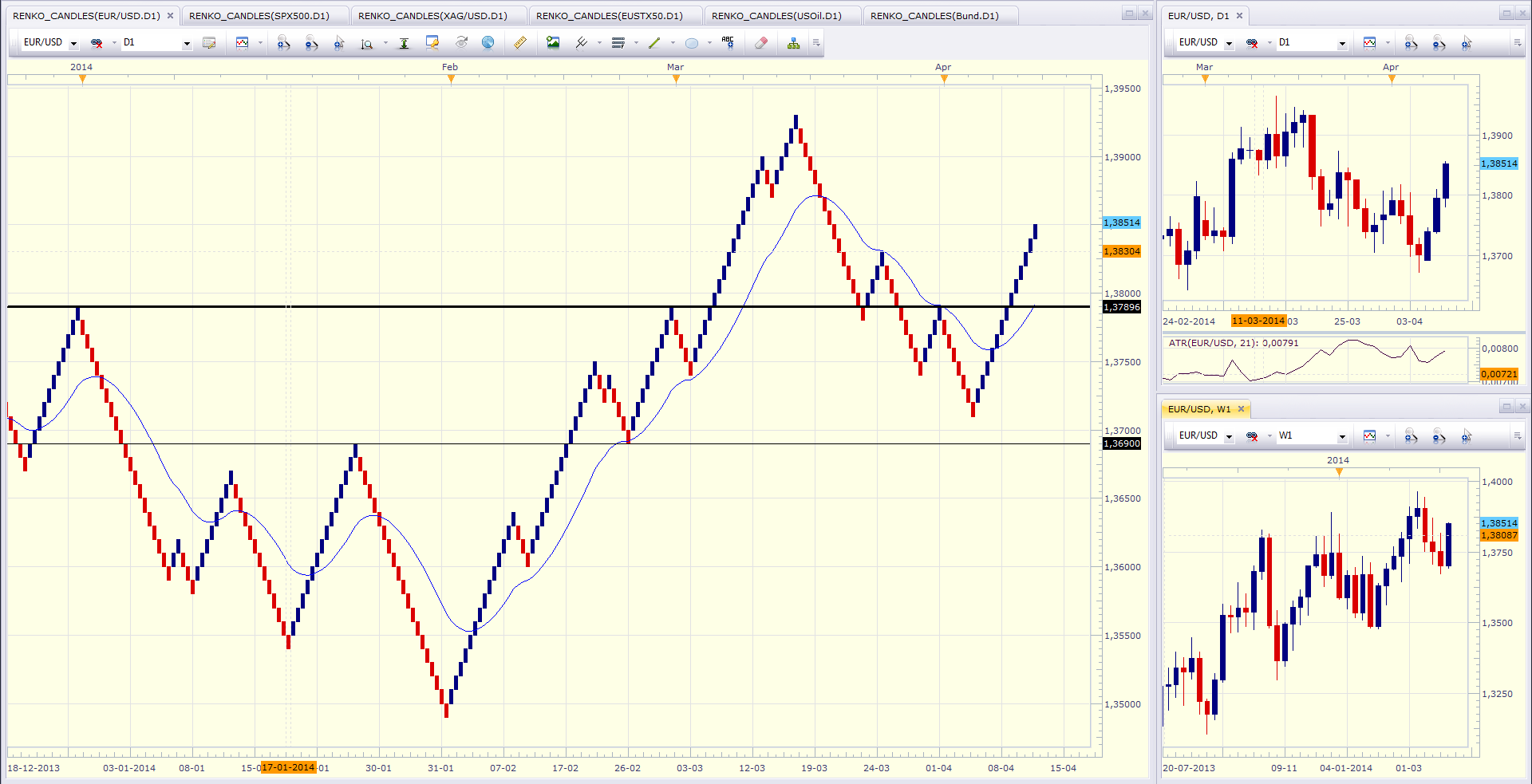Viewport: 1532px width, 784px height.
Task: Open the D1 timeframe dropdown in the main toolbar
Action: 187,43
